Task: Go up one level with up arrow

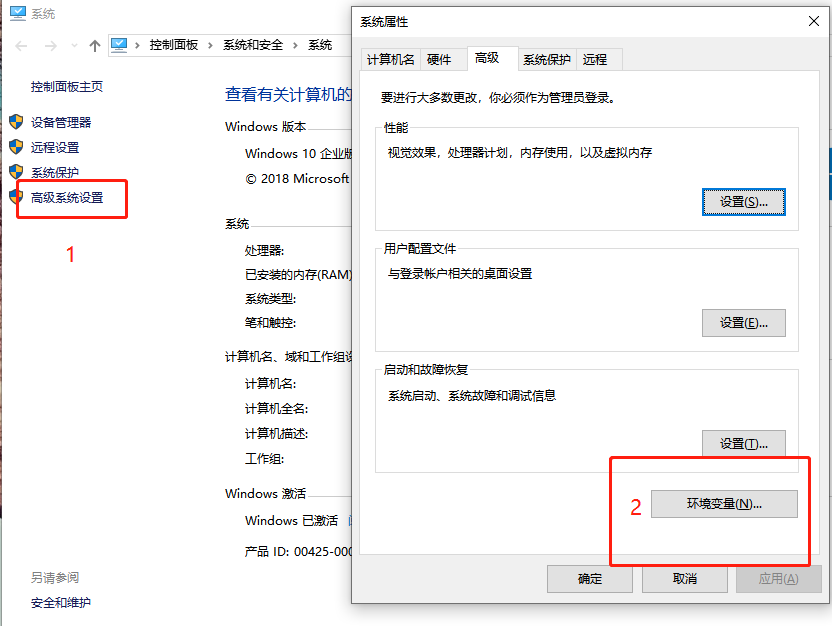Action: pyautogui.click(x=94, y=46)
